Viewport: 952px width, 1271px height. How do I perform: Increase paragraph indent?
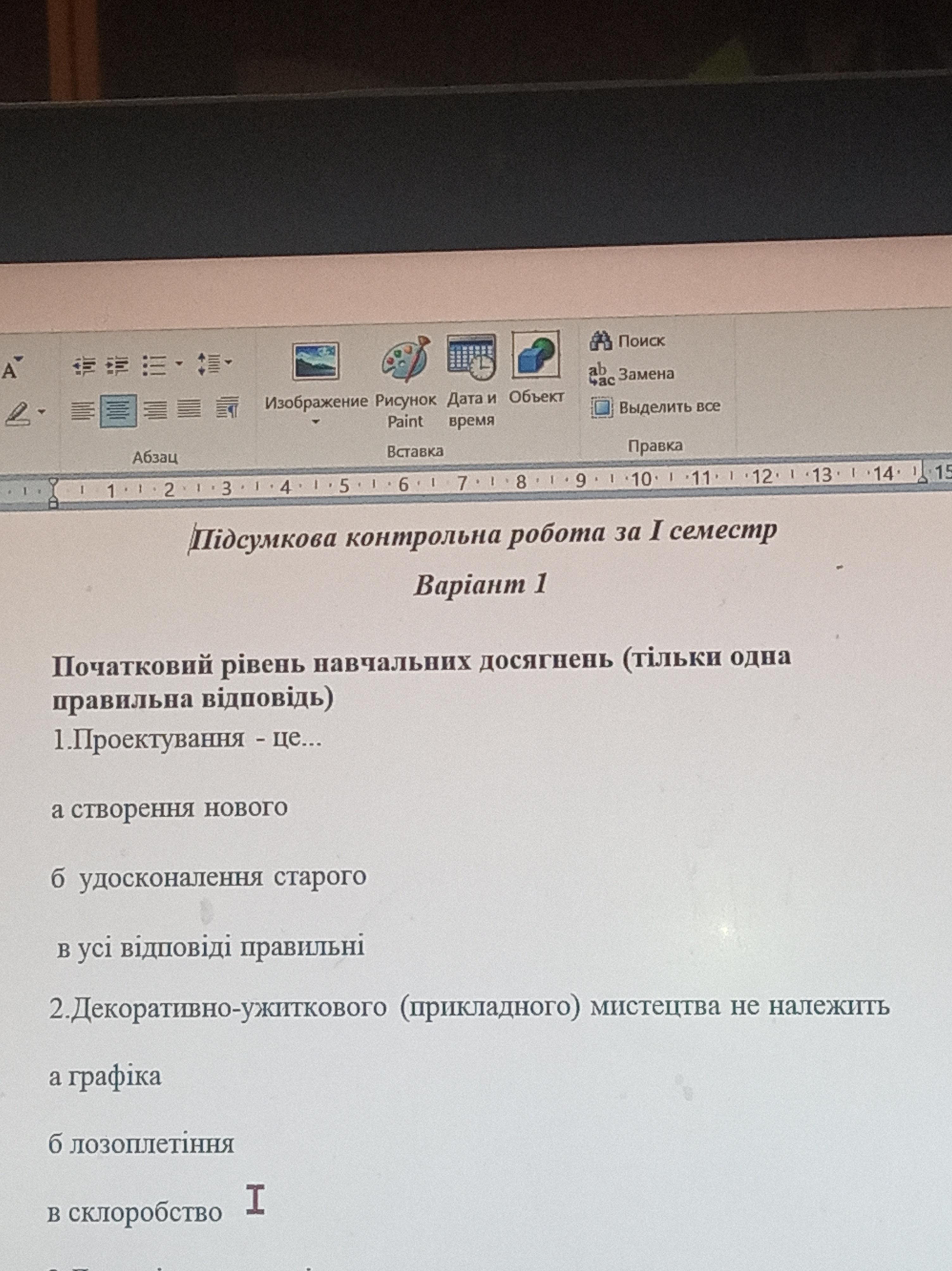(x=118, y=366)
